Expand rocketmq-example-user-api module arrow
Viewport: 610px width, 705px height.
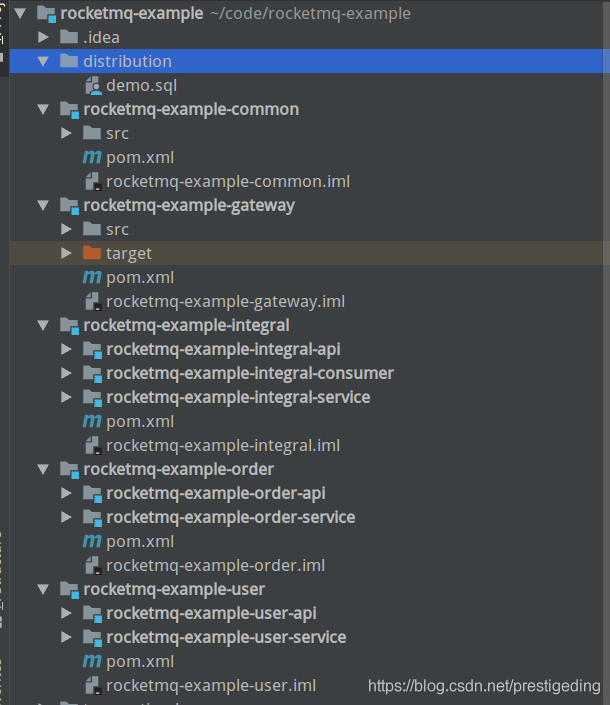coord(66,614)
